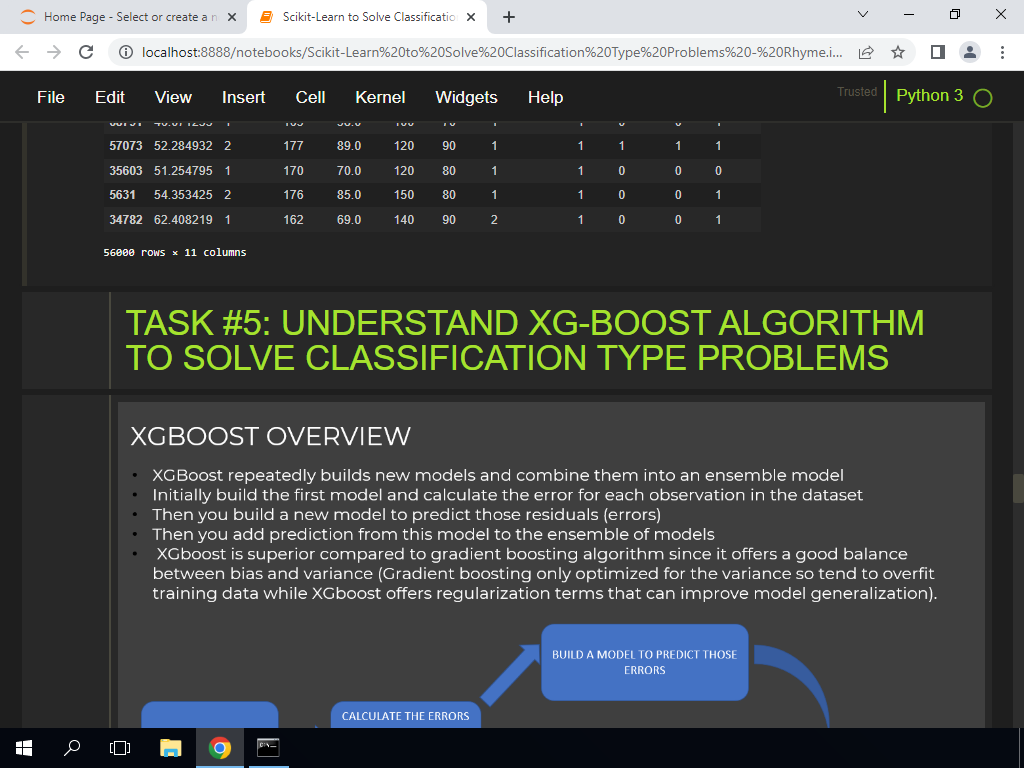Click the 56000 rows × 11 columns text
Viewport: 1024px width, 768px height.
174,252
